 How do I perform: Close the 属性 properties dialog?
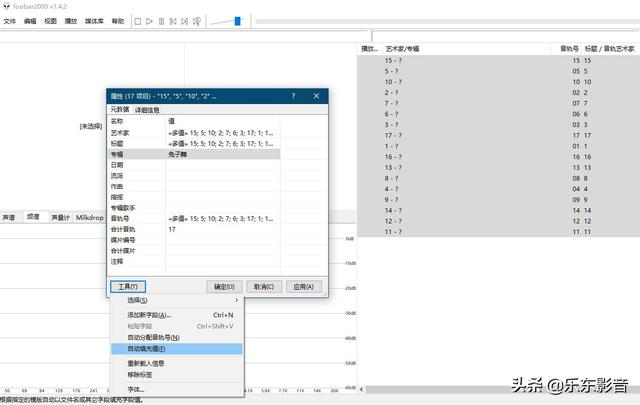pyautogui.click(x=316, y=96)
